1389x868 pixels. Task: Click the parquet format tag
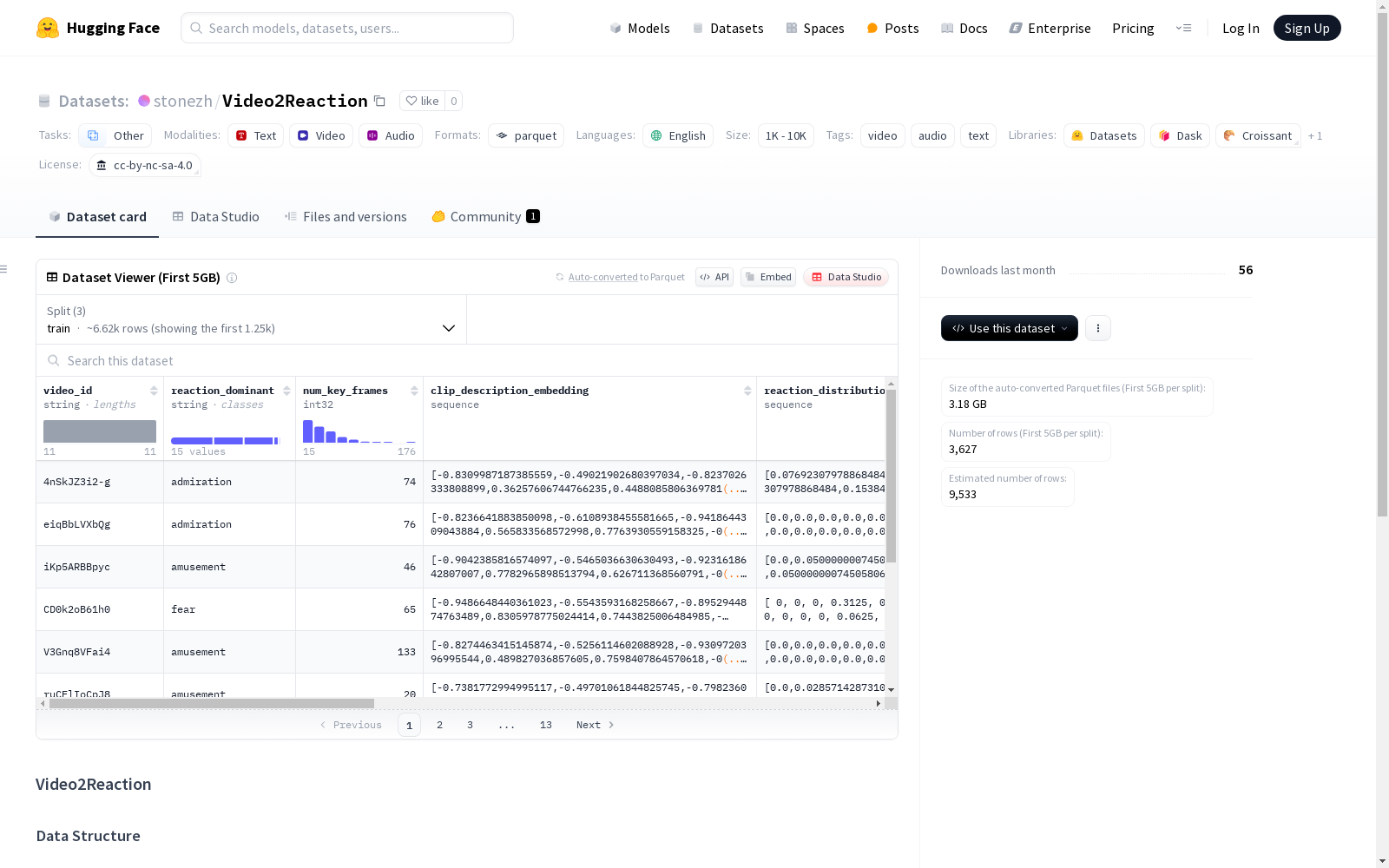coord(526,135)
